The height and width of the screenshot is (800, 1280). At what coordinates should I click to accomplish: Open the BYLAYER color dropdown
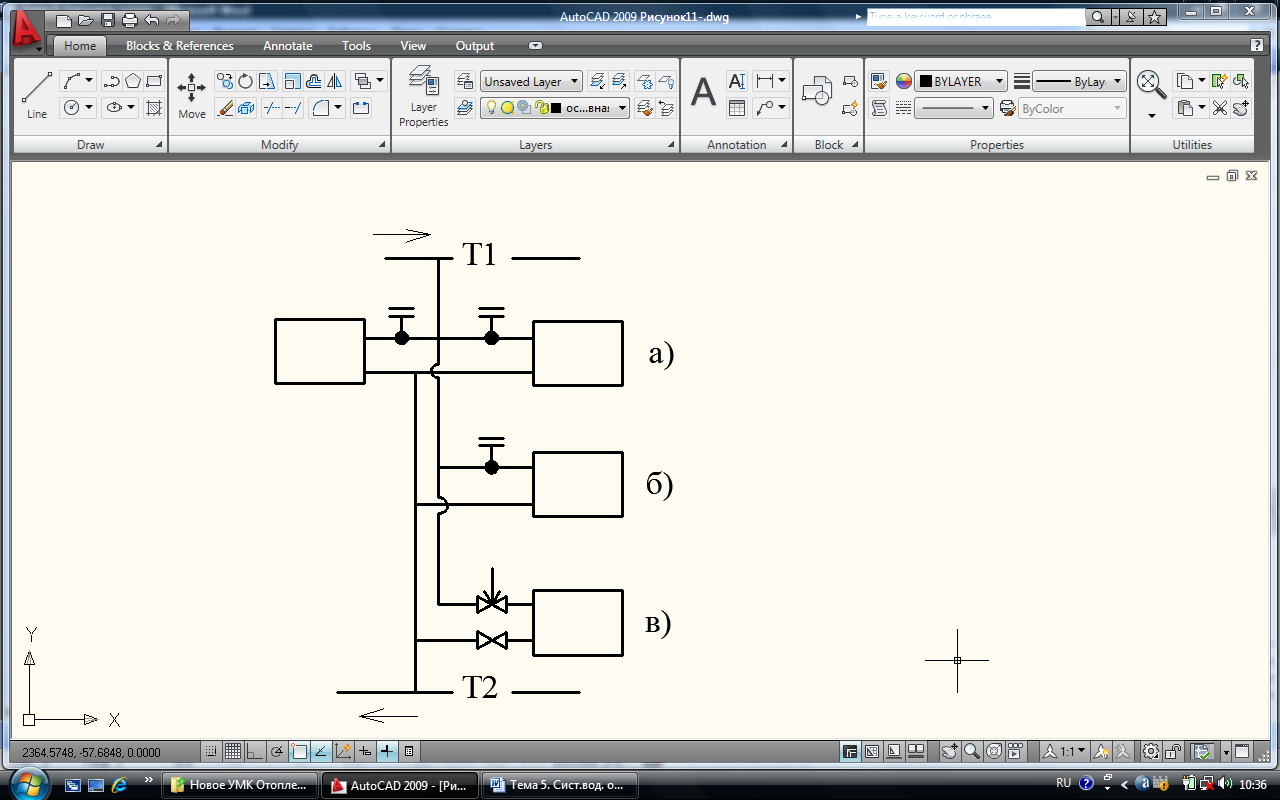click(961, 82)
